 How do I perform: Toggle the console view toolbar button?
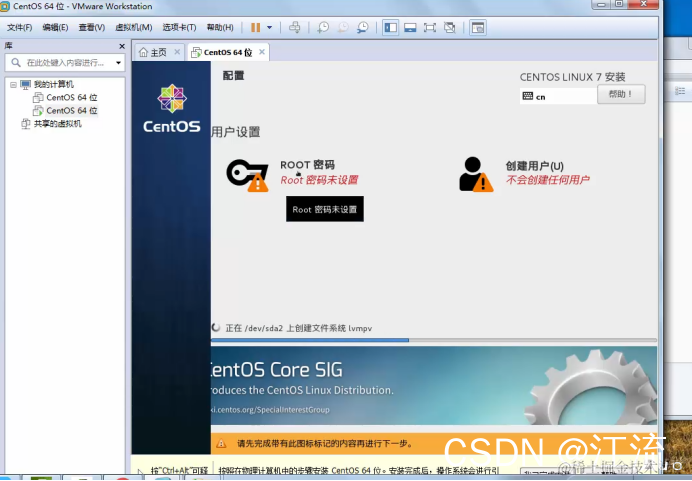[x=478, y=27]
